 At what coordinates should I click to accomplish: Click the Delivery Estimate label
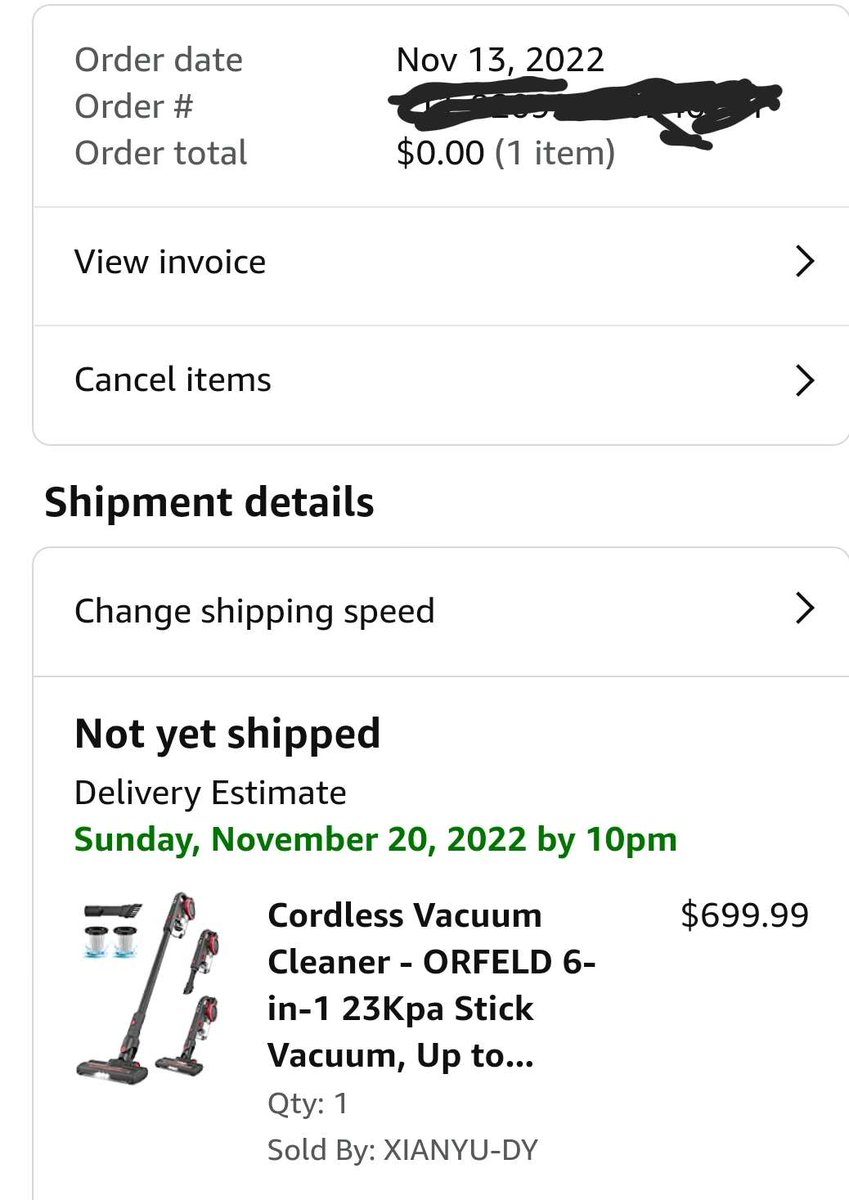click(210, 793)
